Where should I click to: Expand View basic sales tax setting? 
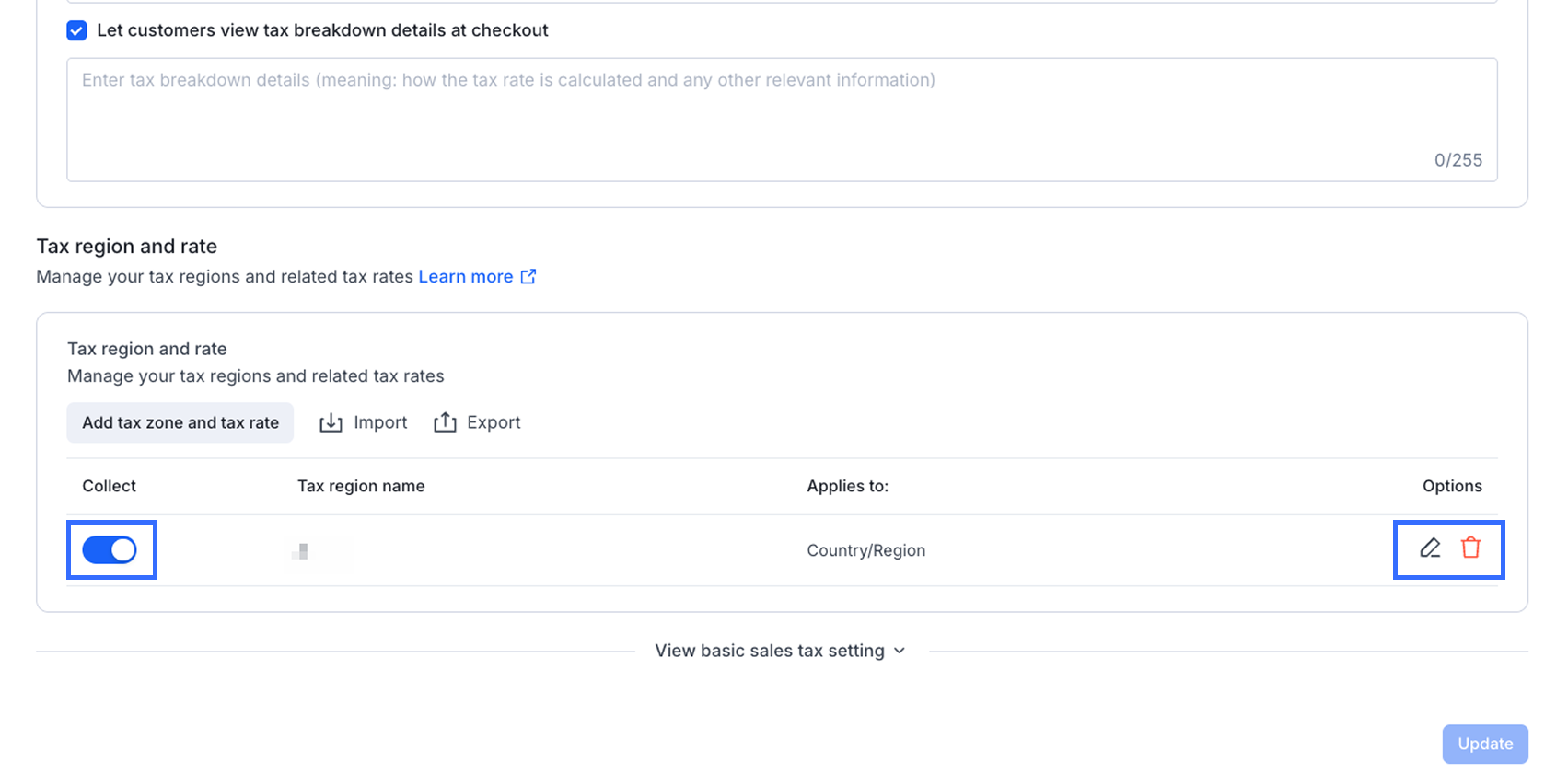click(x=770, y=651)
